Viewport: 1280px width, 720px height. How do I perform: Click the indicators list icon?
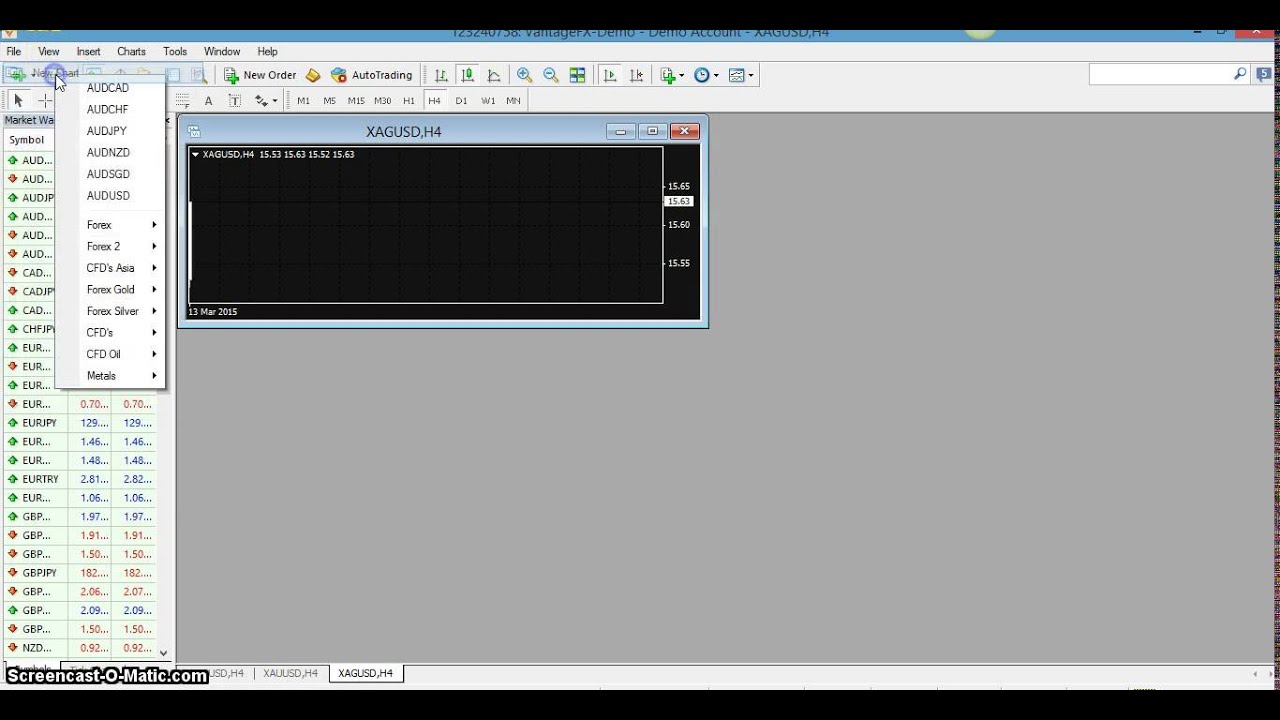(x=668, y=75)
